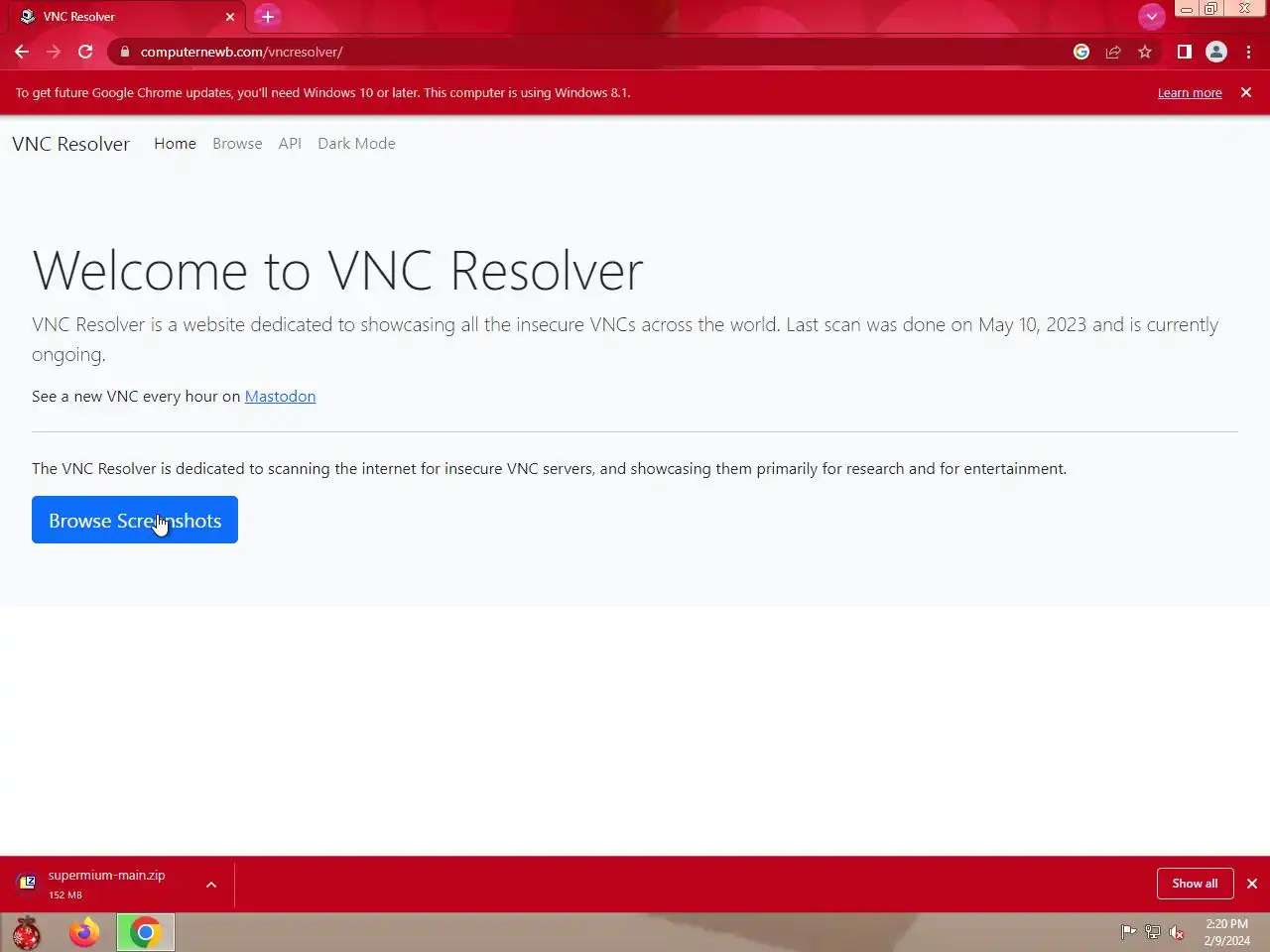Screen dimensions: 1270x952
Task: Open a new tab with plus button
Action: click(267, 16)
